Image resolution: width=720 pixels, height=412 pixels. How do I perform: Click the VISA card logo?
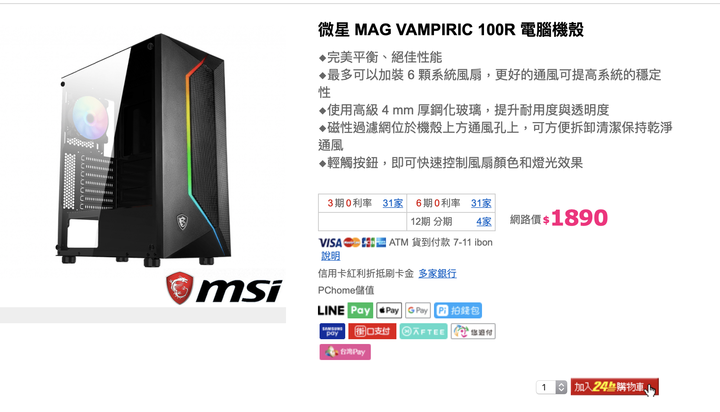[330, 243]
